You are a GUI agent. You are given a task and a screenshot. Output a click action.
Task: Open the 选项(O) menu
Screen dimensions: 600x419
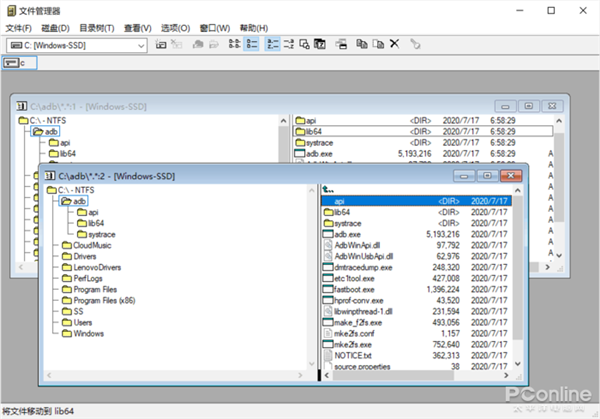(x=176, y=27)
